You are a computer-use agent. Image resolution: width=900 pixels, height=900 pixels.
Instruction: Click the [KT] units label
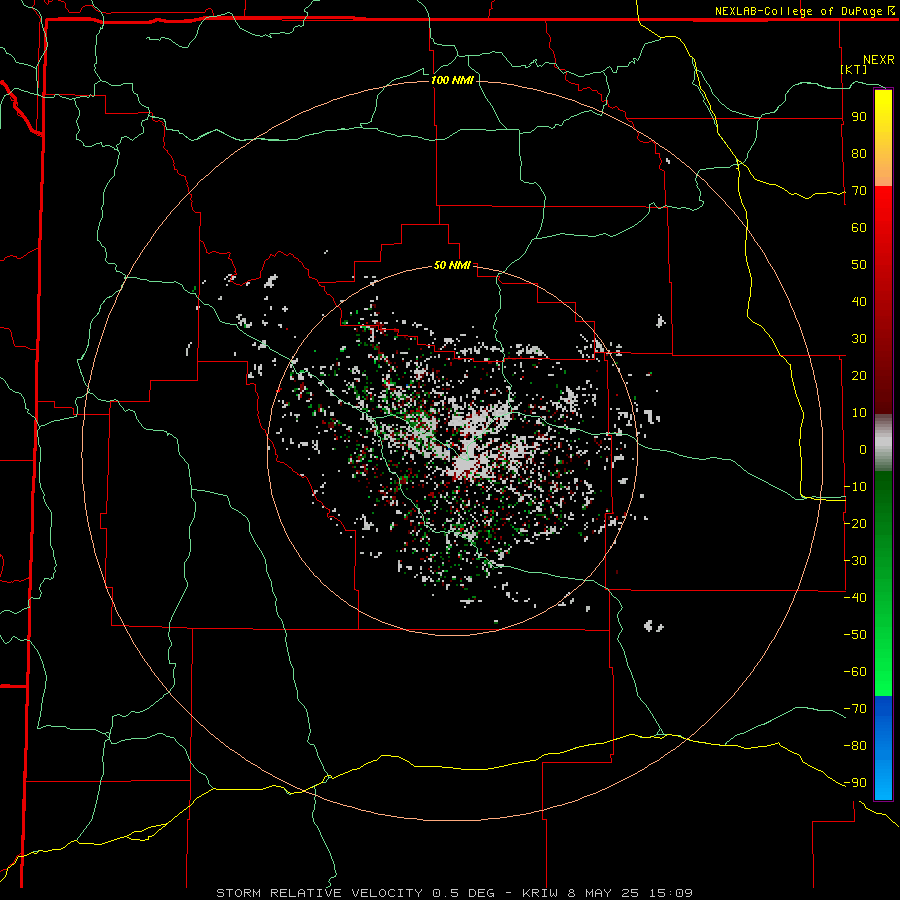tap(854, 69)
